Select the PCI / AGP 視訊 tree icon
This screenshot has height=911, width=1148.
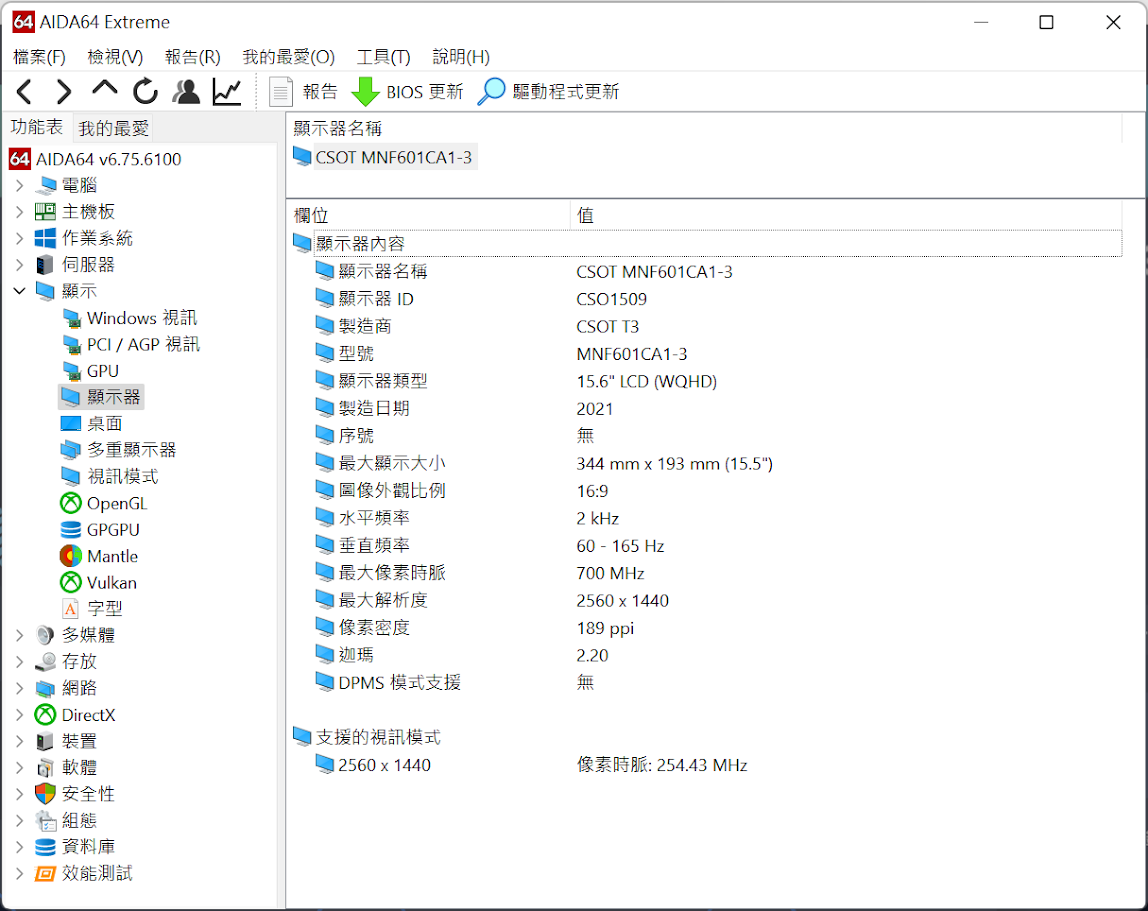click(71, 345)
